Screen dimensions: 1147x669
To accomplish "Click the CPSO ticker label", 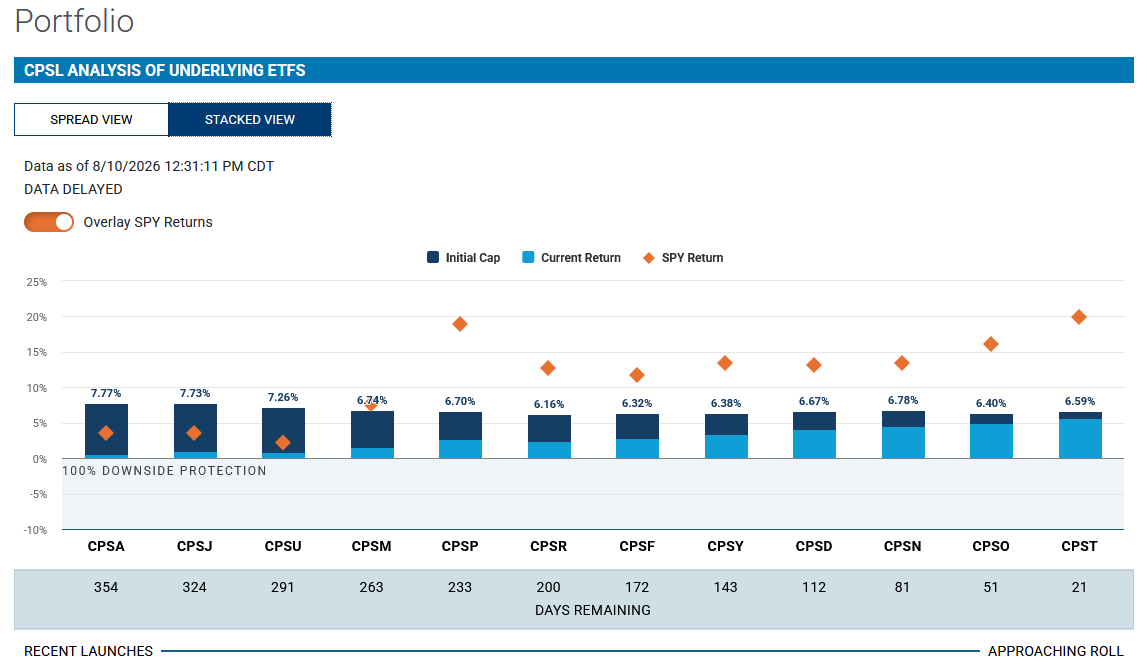I will pos(991,546).
